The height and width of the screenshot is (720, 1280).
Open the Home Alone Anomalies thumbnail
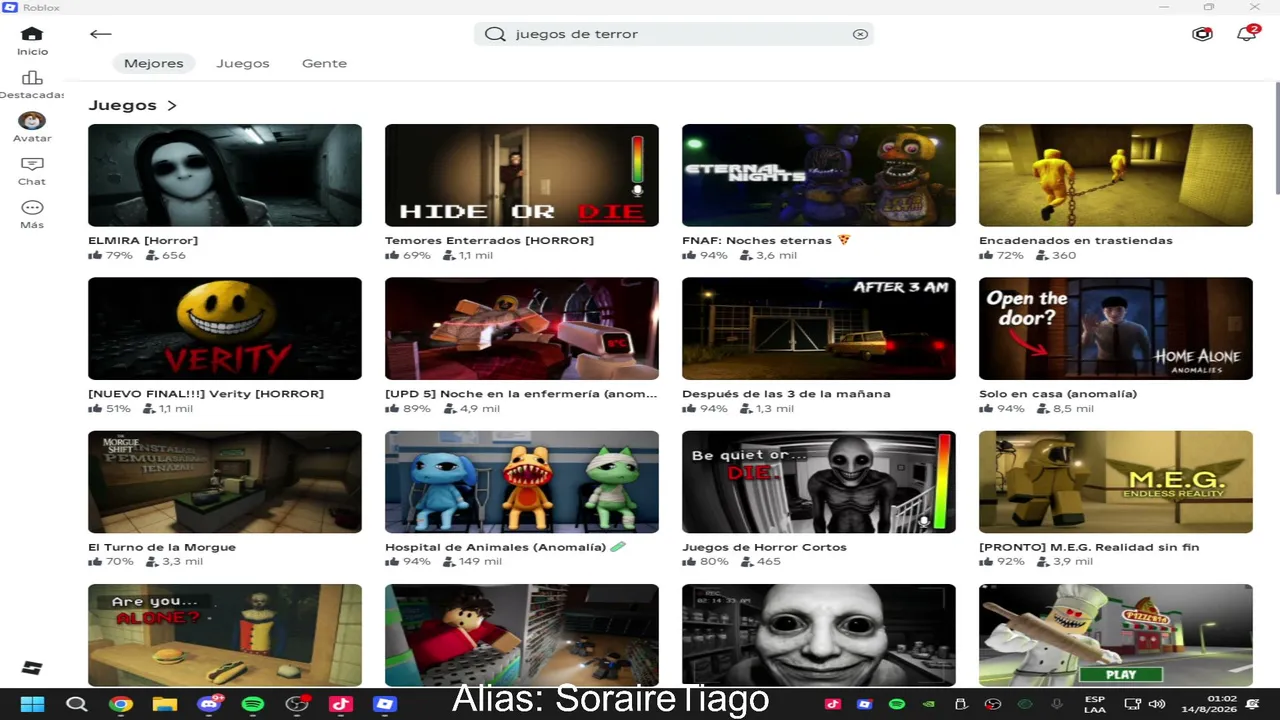[1116, 328]
